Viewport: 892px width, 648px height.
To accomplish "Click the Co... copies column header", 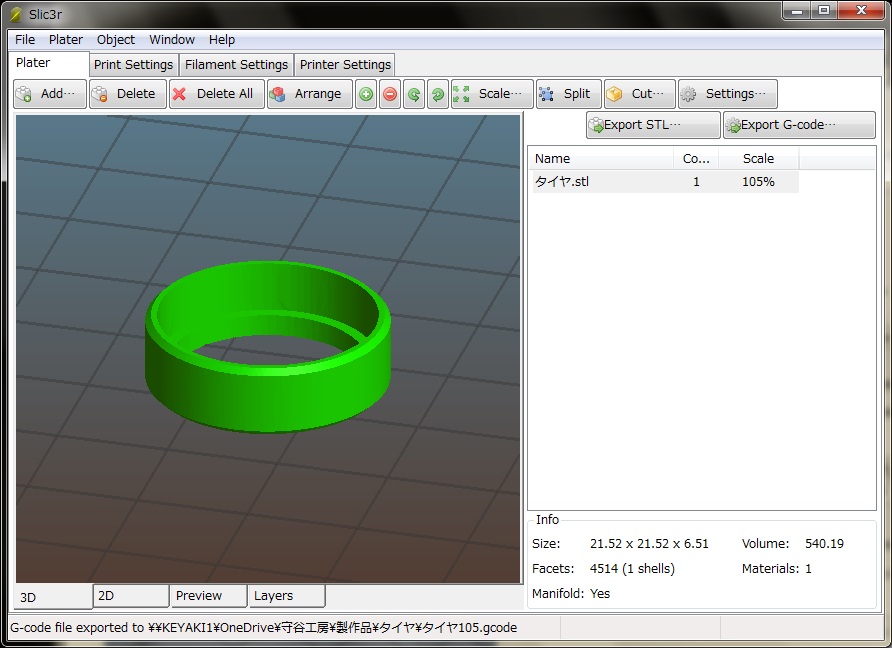I will 696,159.
